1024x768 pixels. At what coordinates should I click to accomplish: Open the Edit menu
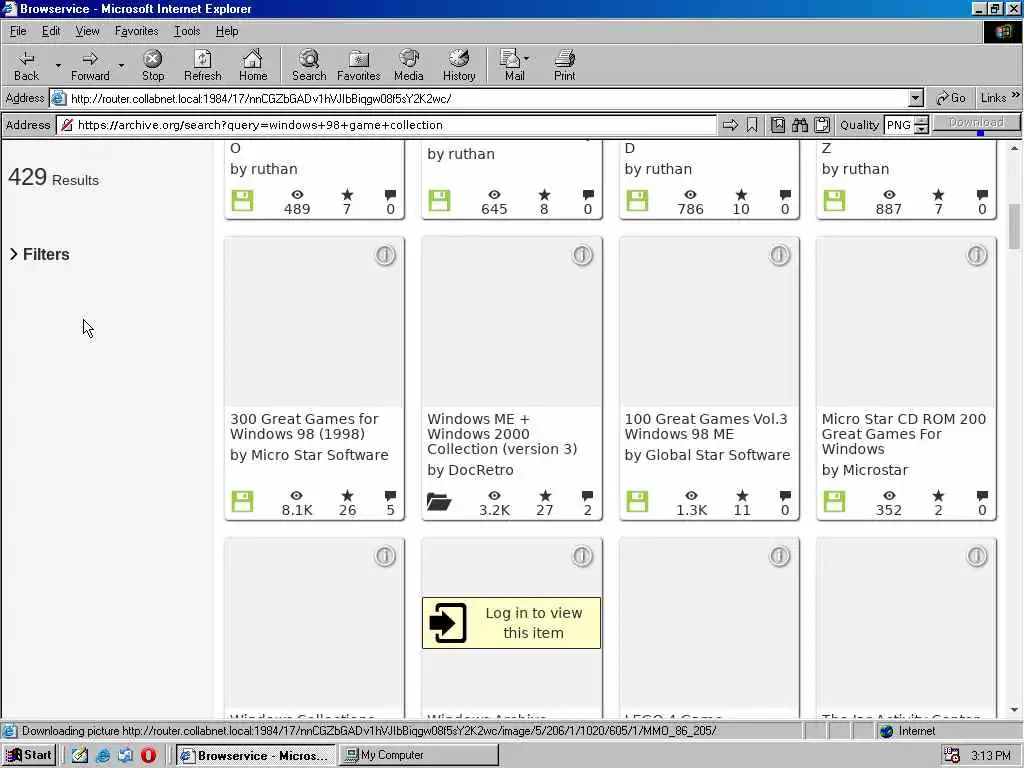(51, 31)
